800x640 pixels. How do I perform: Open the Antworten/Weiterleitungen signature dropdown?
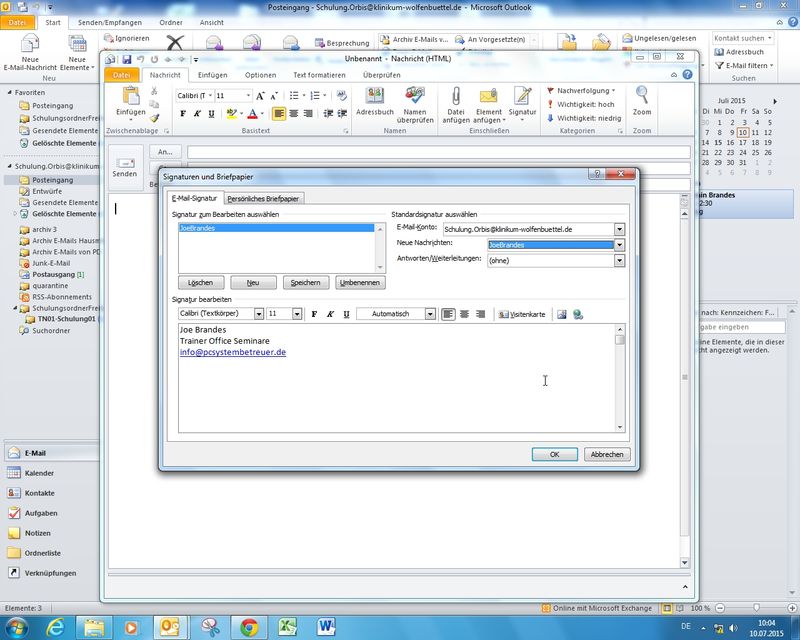pos(619,260)
